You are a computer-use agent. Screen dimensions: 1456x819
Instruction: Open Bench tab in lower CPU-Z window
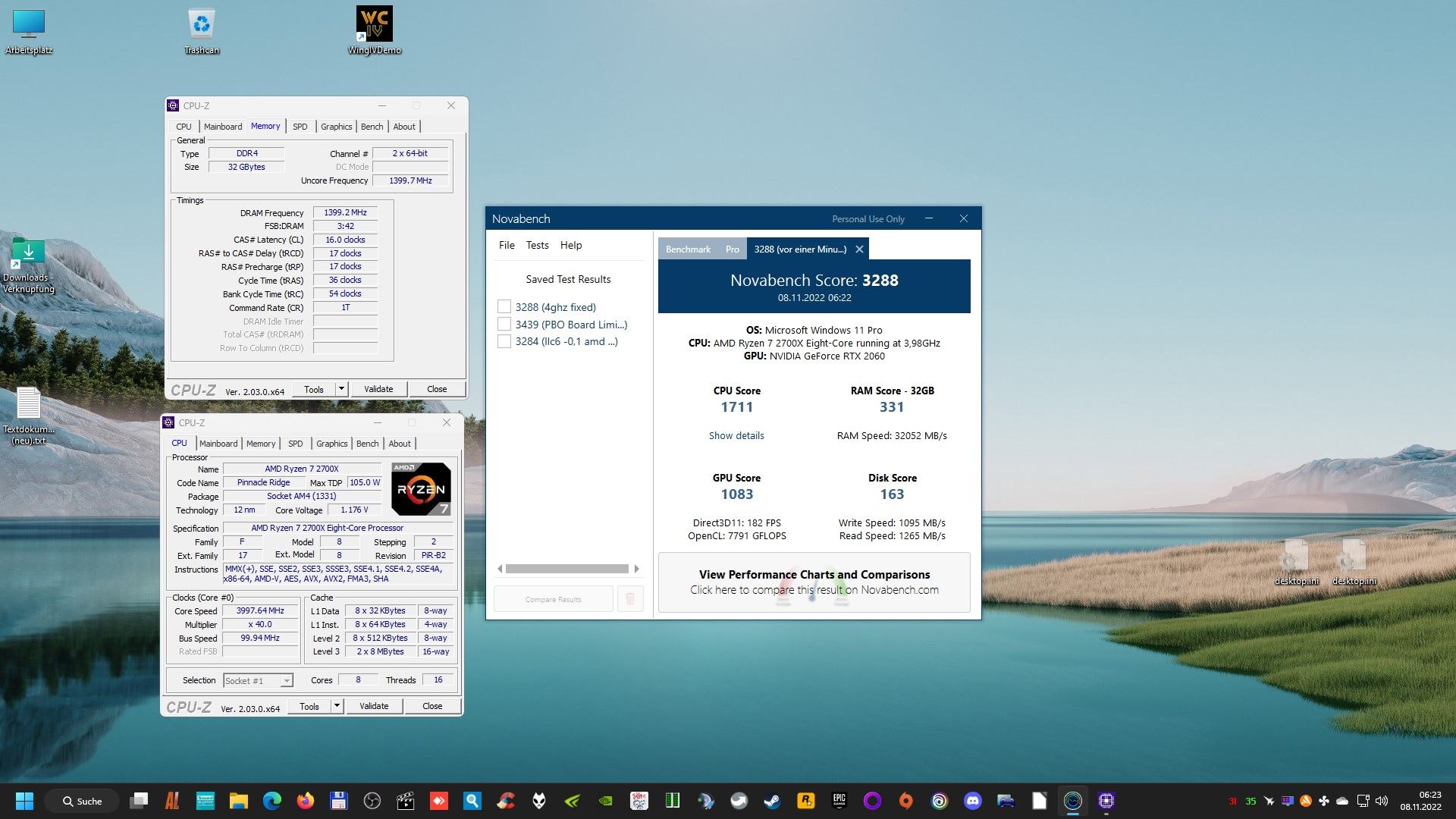click(367, 444)
